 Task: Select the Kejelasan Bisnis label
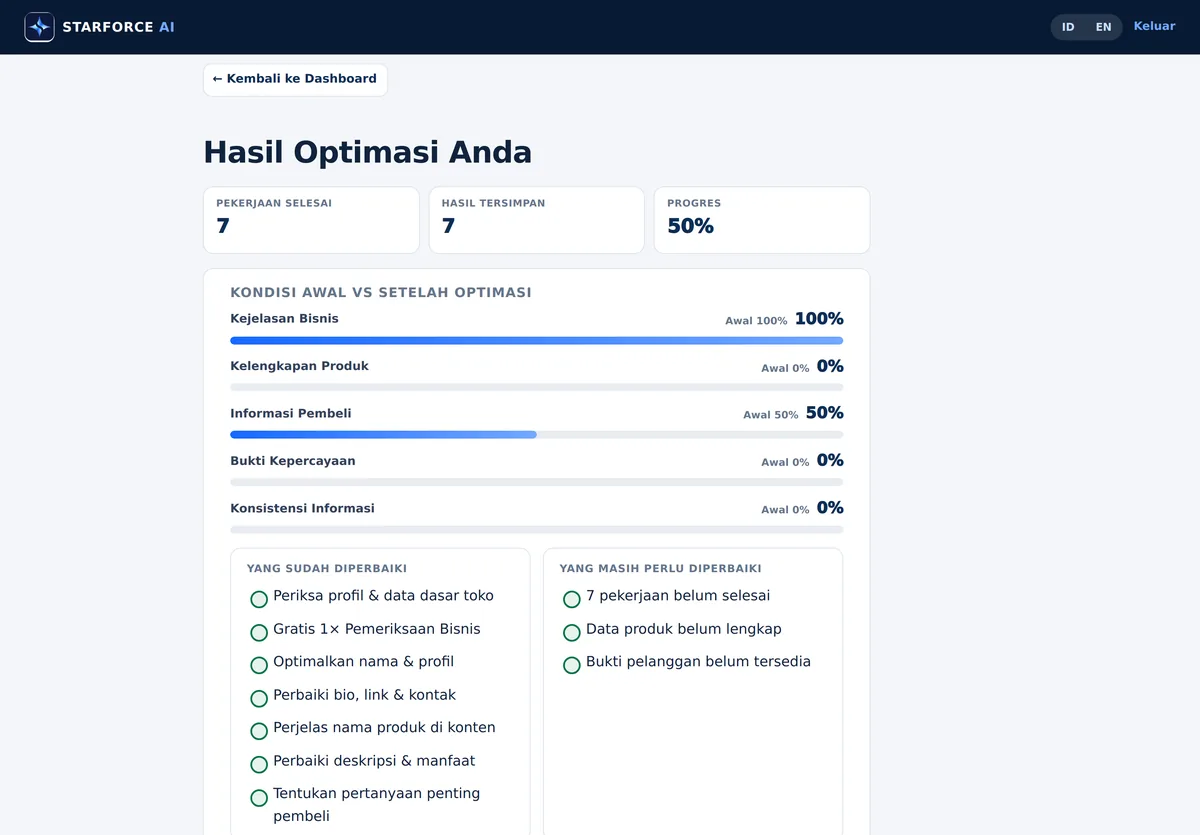pyautogui.click(x=284, y=319)
